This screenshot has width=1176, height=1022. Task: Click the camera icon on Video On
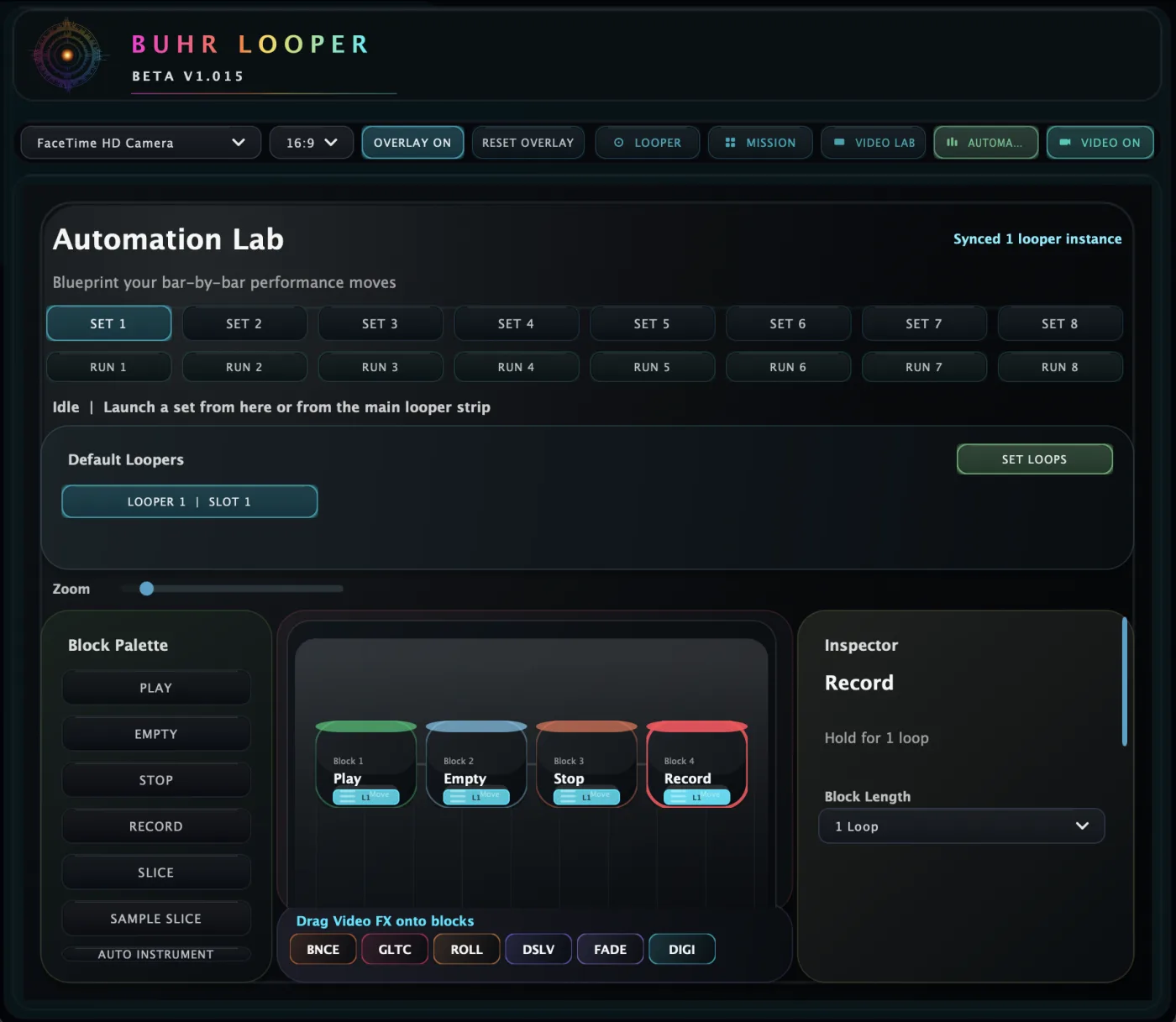[x=1065, y=143]
